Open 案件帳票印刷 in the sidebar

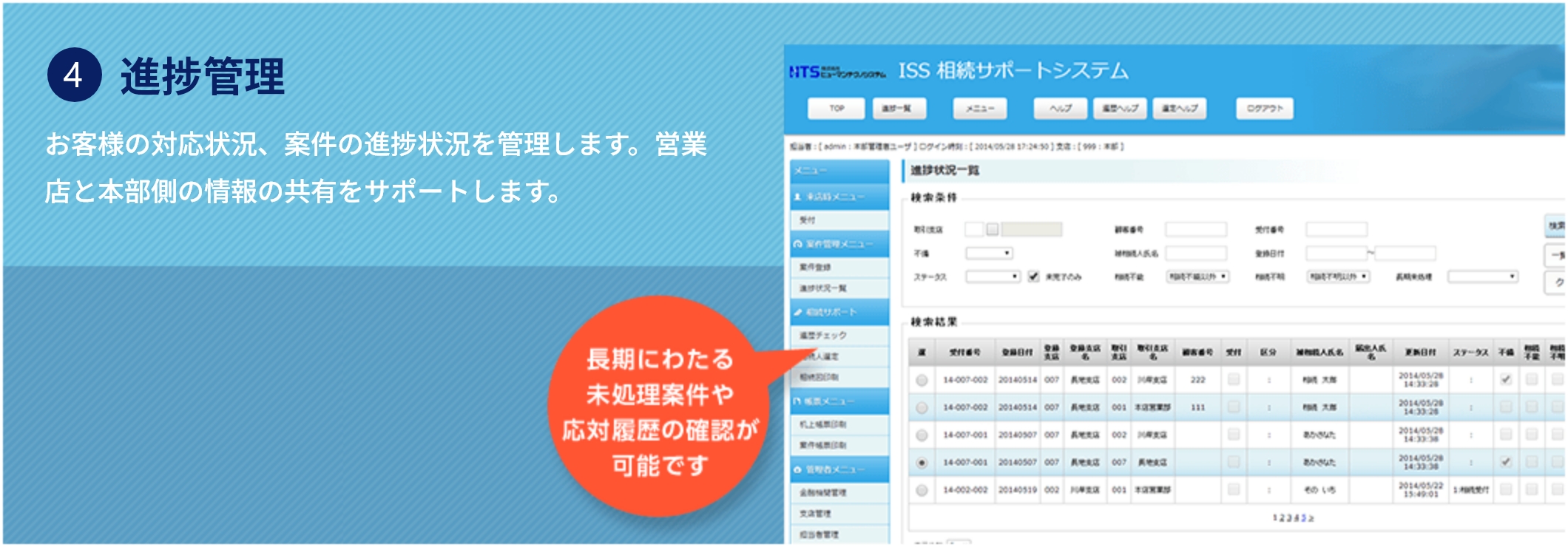coord(839,446)
